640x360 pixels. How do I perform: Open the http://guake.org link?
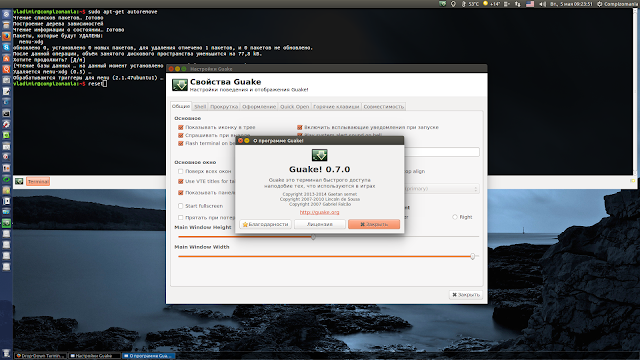(x=320, y=212)
